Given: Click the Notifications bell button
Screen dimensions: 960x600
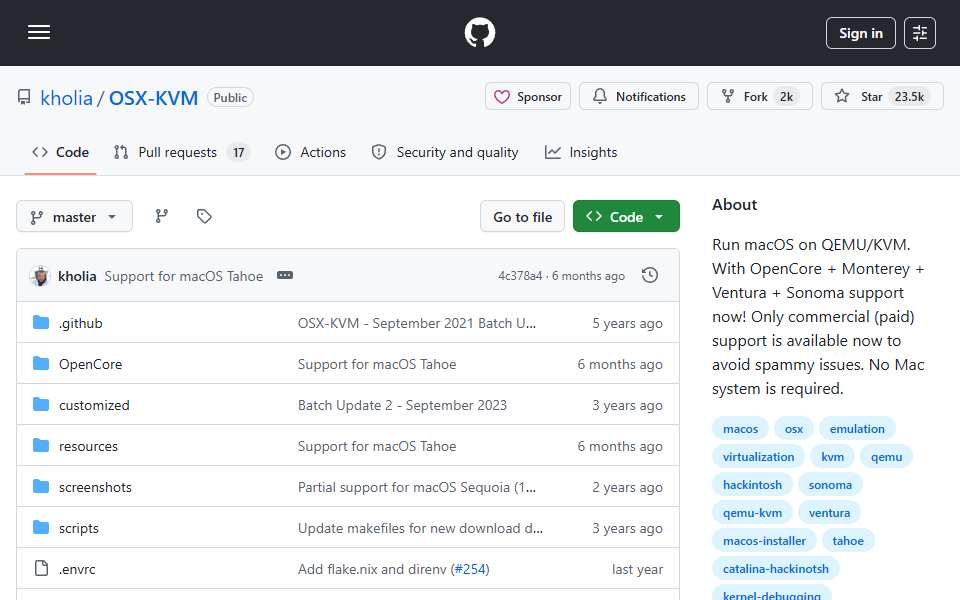Looking at the screenshot, I should [639, 97].
